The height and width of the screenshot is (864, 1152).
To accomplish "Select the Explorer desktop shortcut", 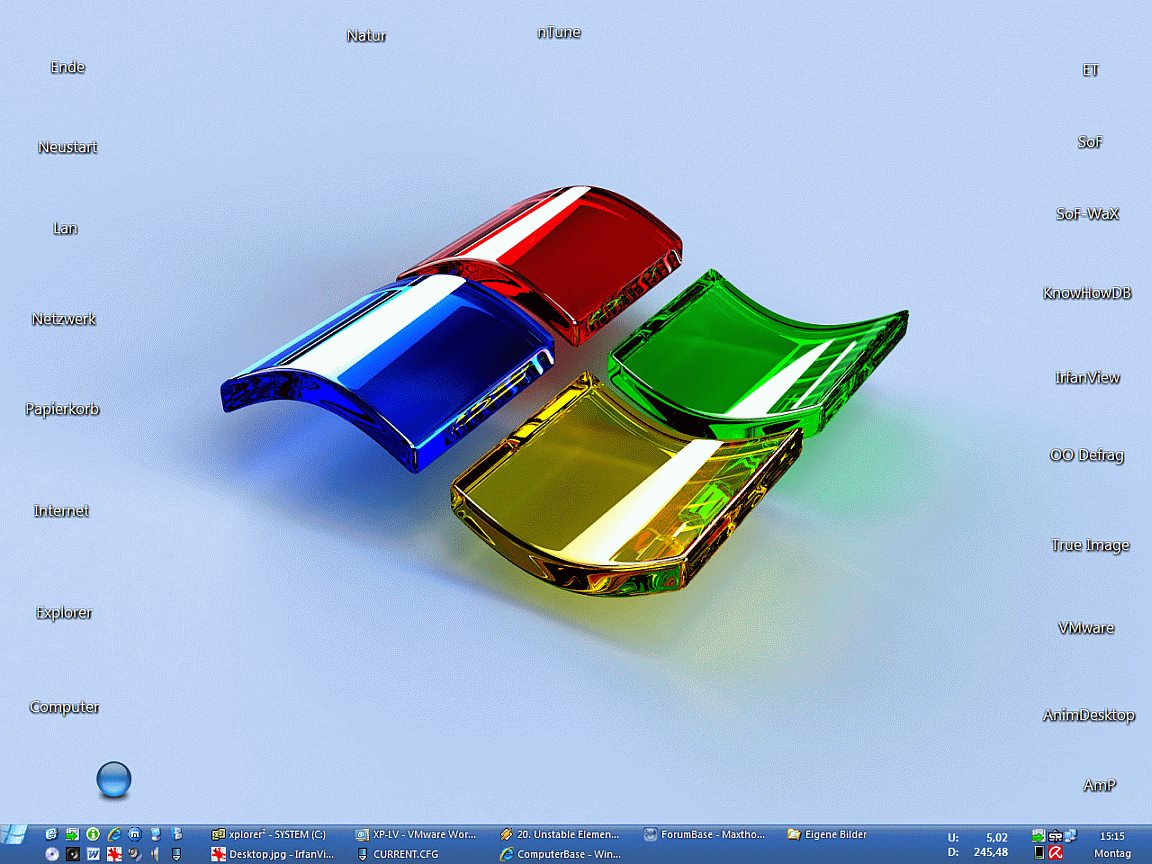I will (64, 612).
